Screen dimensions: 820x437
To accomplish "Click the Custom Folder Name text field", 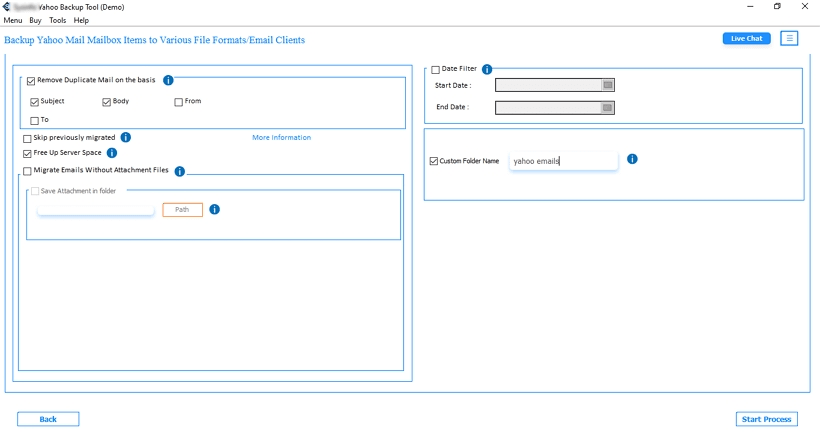I will 564,161.
